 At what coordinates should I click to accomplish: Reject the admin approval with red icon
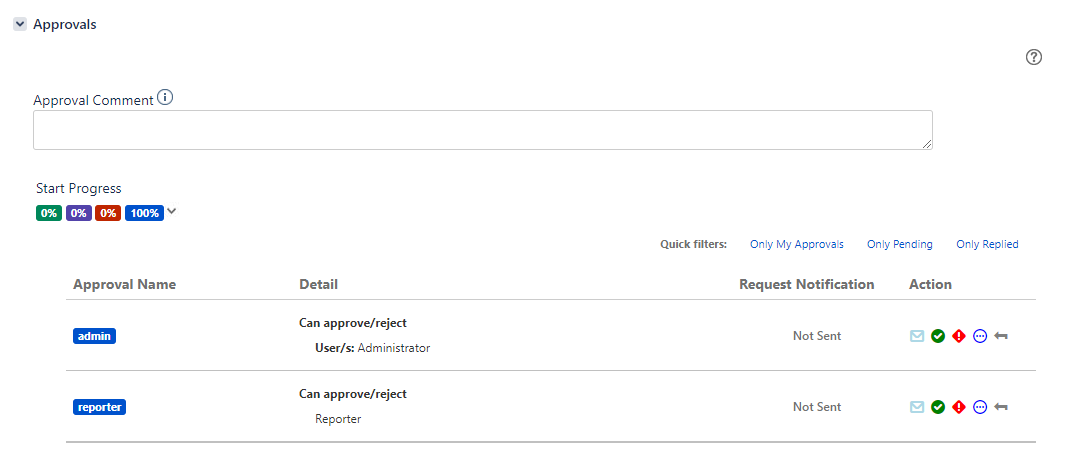959,336
